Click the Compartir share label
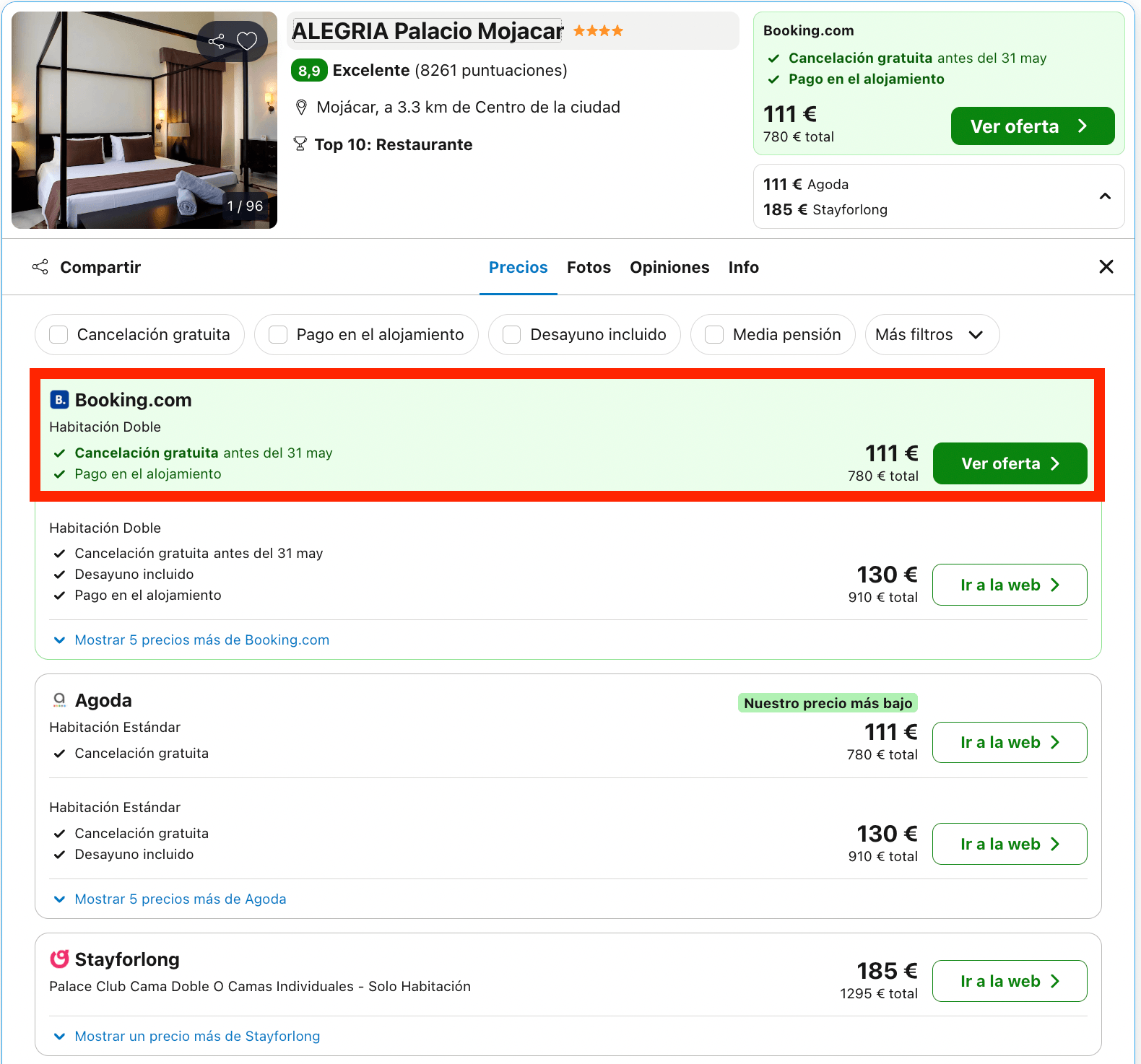 pos(100,267)
